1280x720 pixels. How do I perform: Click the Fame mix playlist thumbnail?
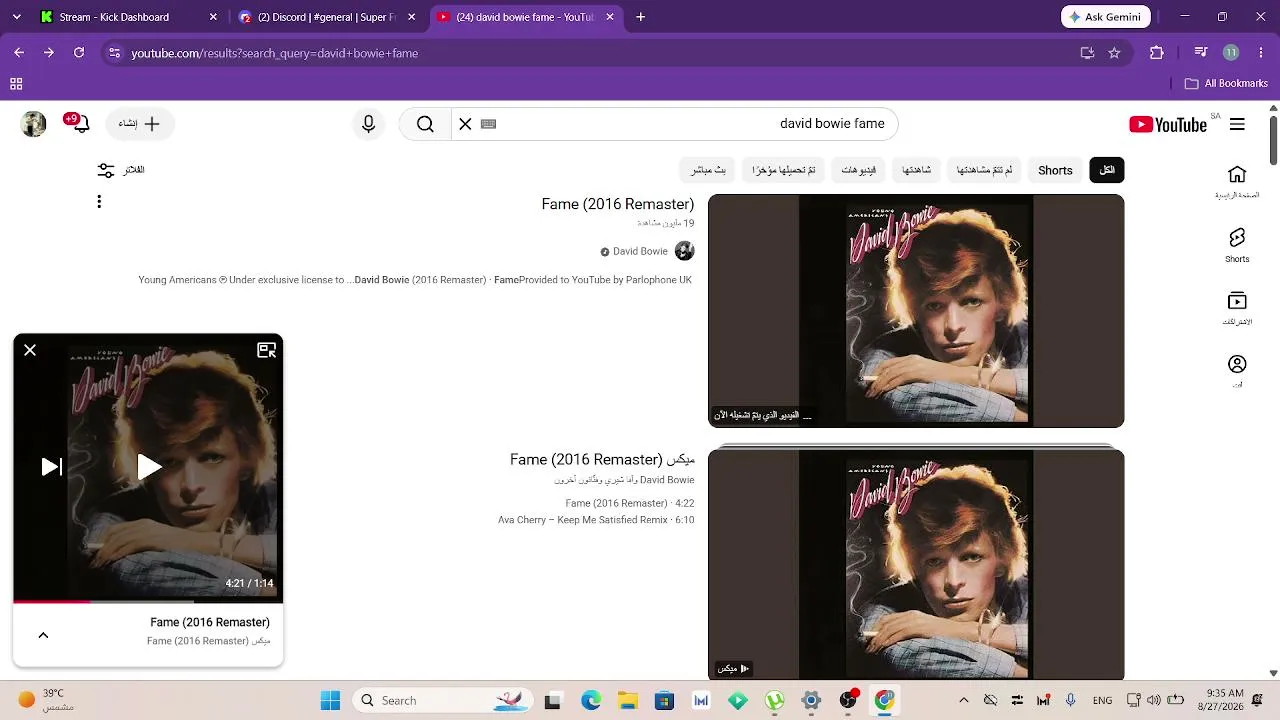coord(916,565)
